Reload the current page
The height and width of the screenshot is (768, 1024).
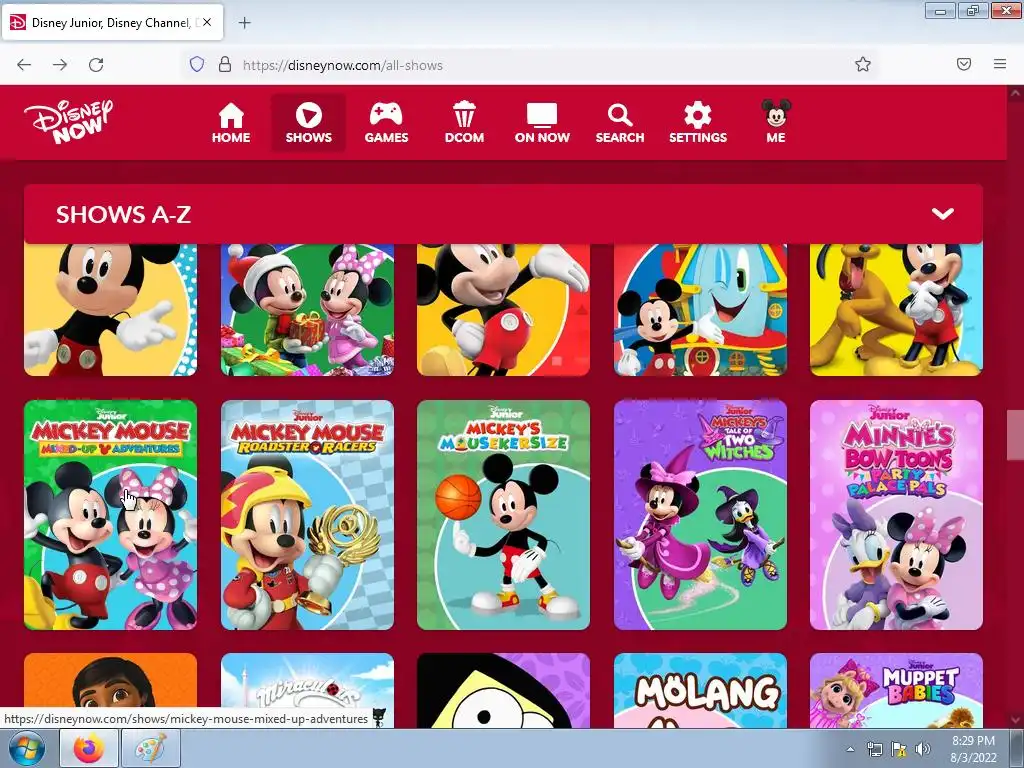click(96, 64)
